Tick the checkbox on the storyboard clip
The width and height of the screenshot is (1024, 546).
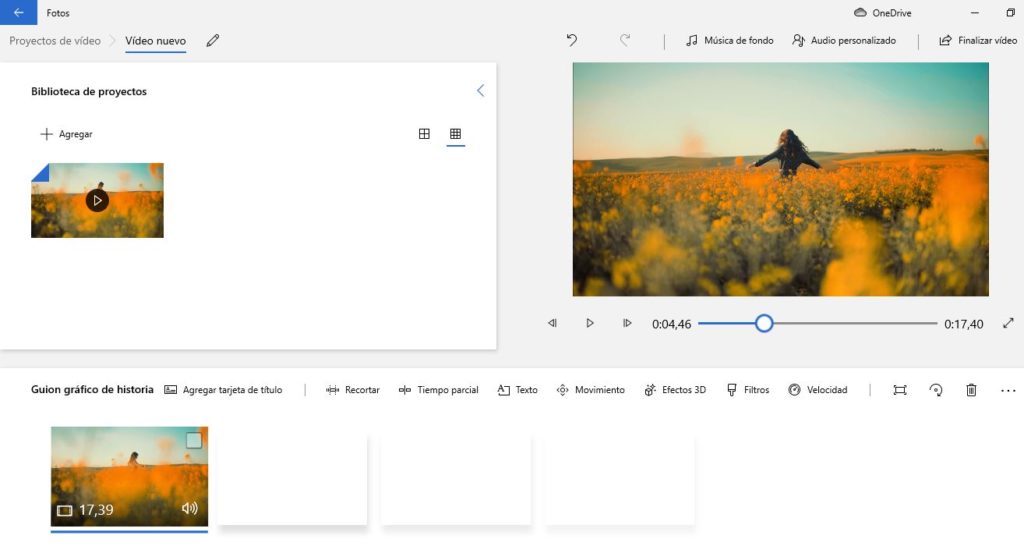(194, 440)
